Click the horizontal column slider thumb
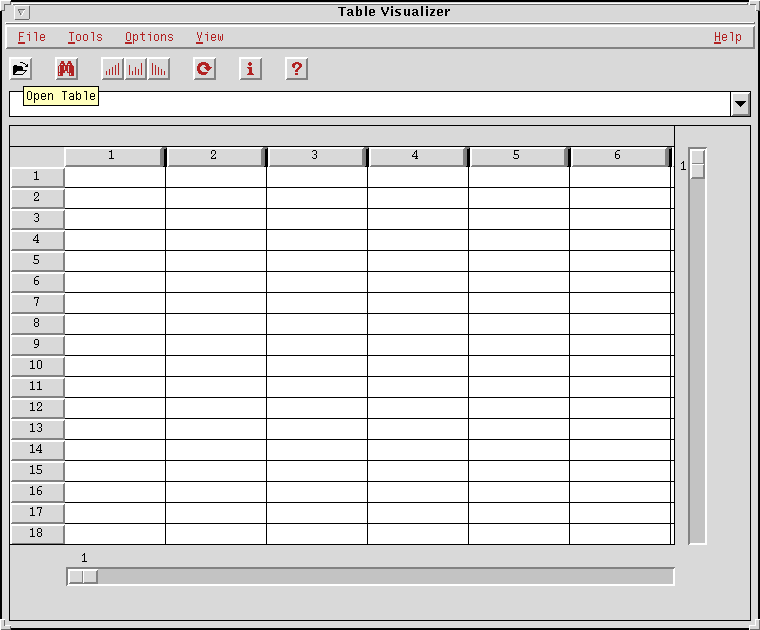Image resolution: width=760 pixels, height=630 pixels. [83, 577]
